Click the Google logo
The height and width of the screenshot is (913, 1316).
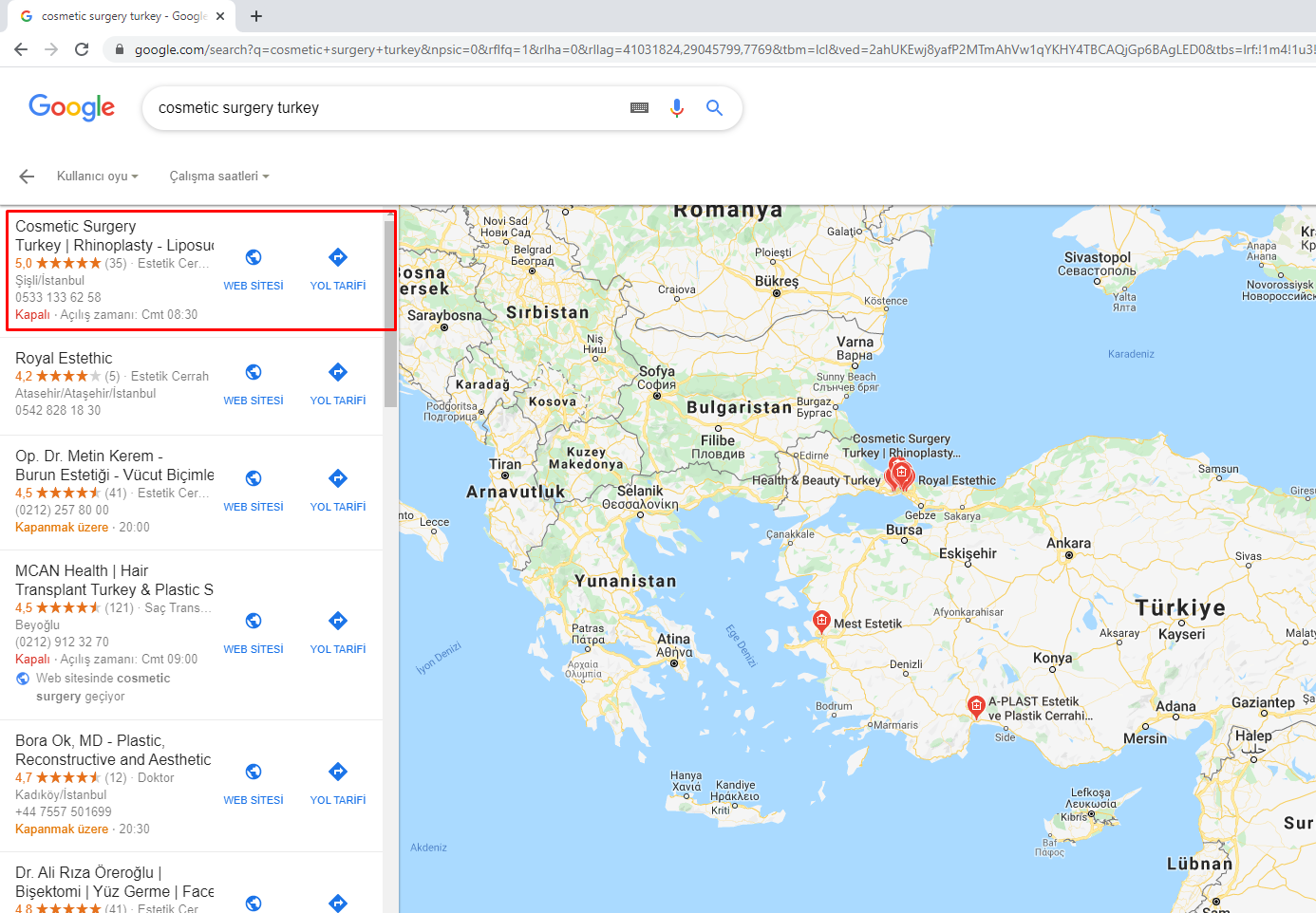(x=72, y=107)
